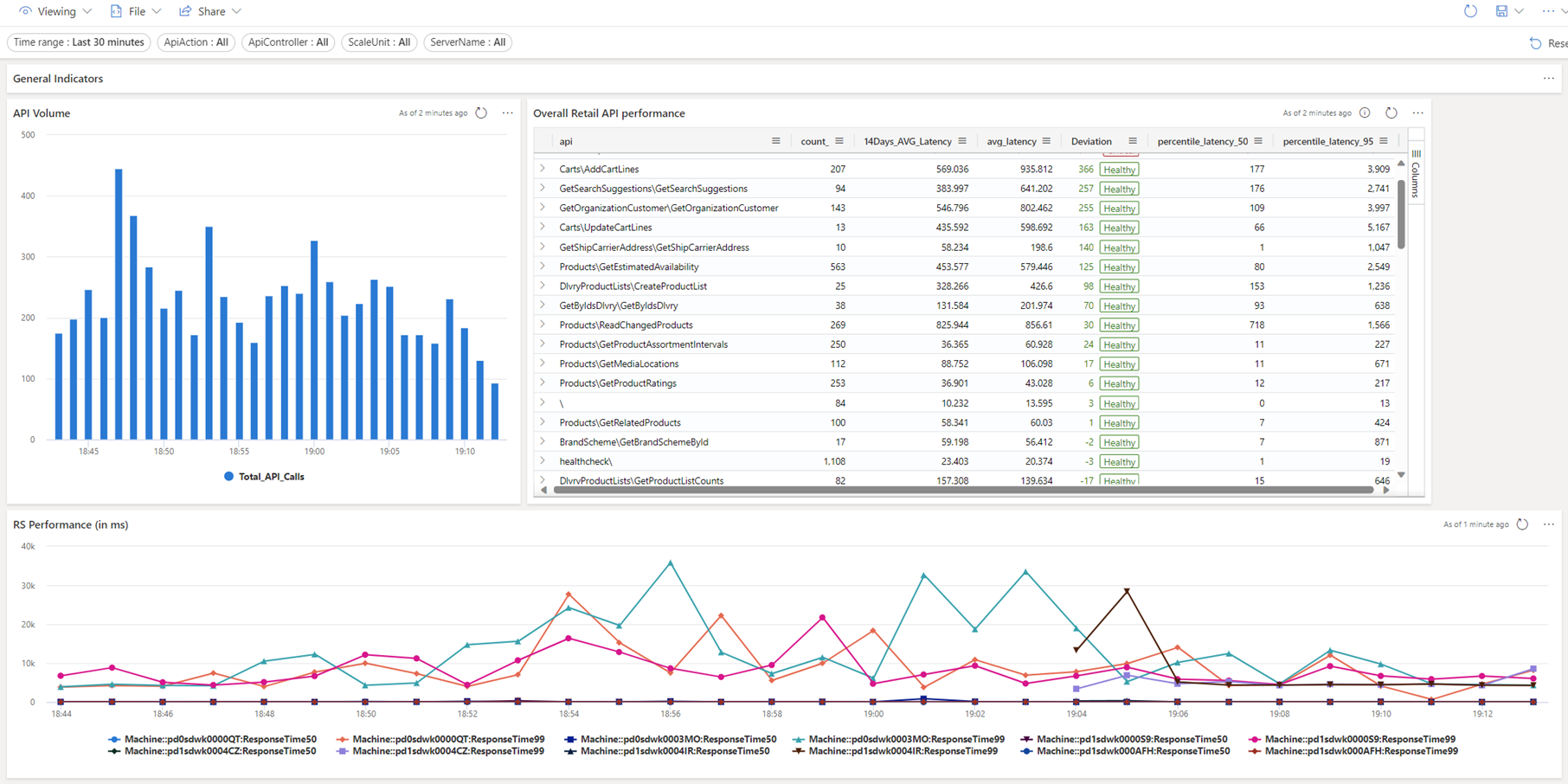Click count value 1,108 in healthcheck row
The width and height of the screenshot is (1568, 784).
(x=834, y=461)
